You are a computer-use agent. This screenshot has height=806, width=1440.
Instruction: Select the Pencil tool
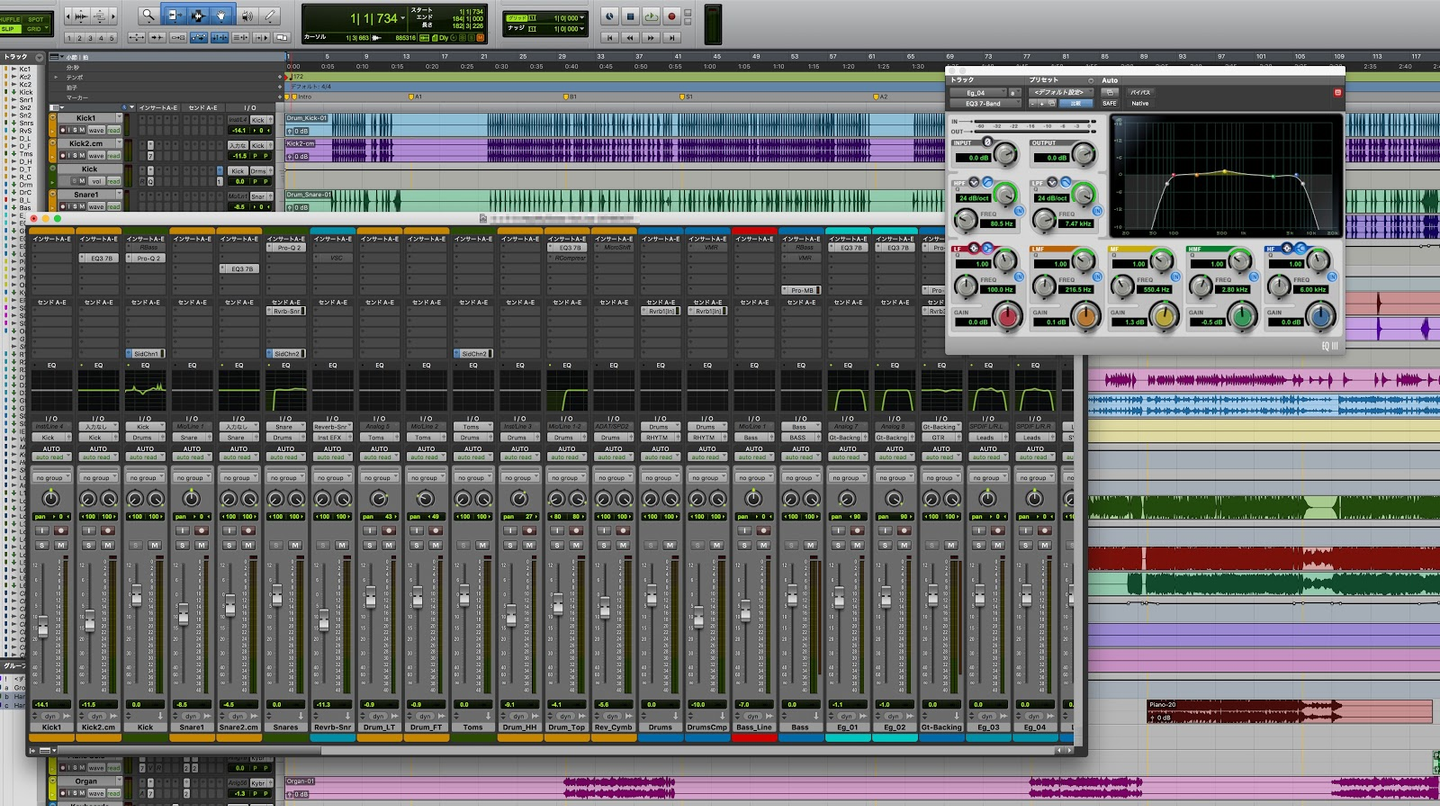point(271,15)
